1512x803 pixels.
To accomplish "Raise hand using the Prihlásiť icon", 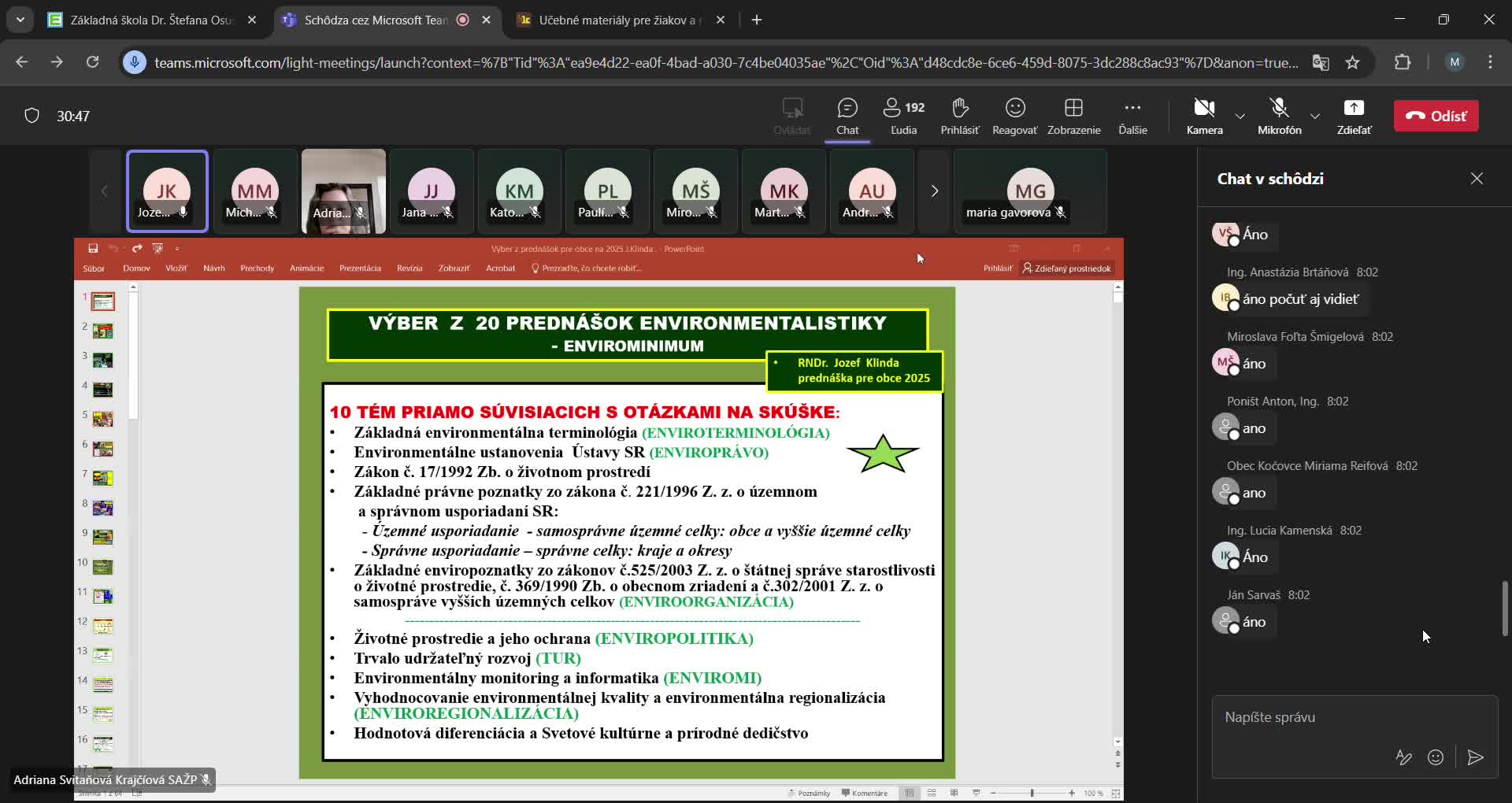I will (x=959, y=116).
